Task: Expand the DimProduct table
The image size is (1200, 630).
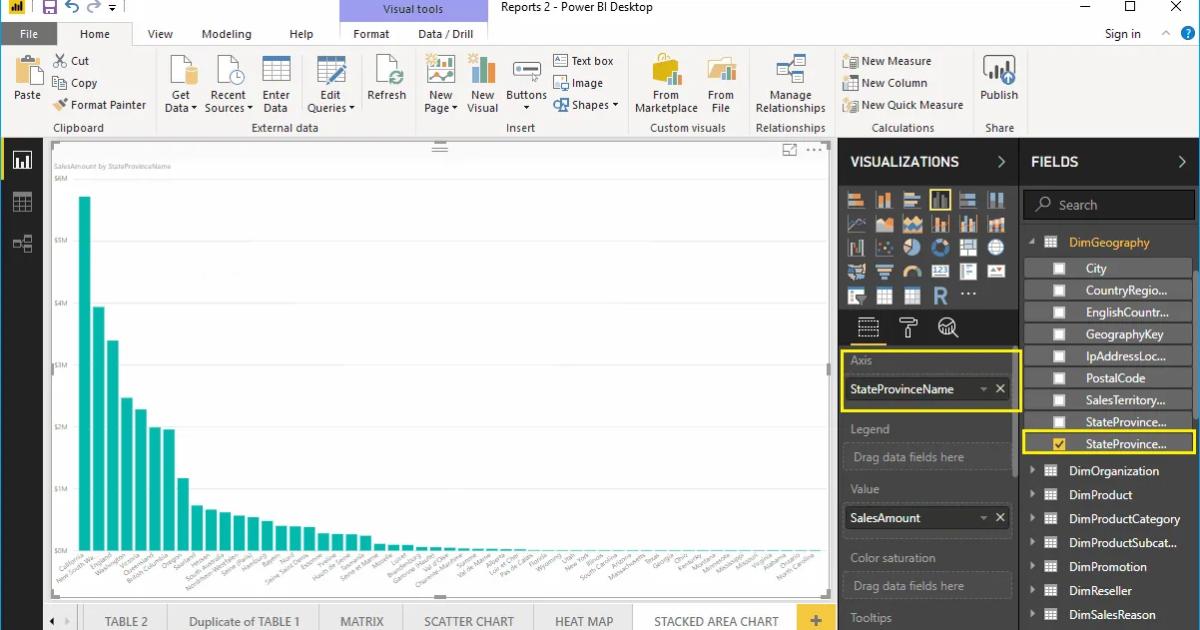Action: click(1035, 494)
